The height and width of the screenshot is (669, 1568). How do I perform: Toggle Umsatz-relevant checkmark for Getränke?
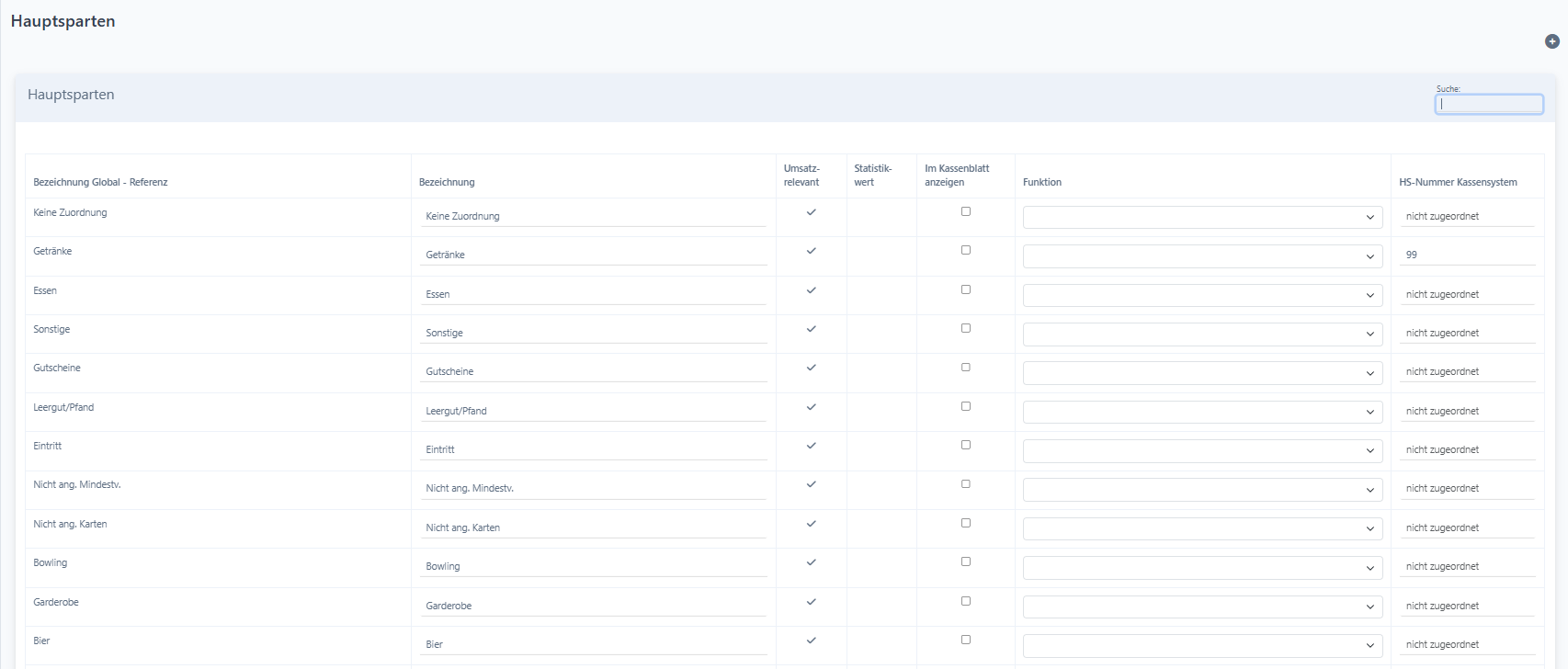811,251
